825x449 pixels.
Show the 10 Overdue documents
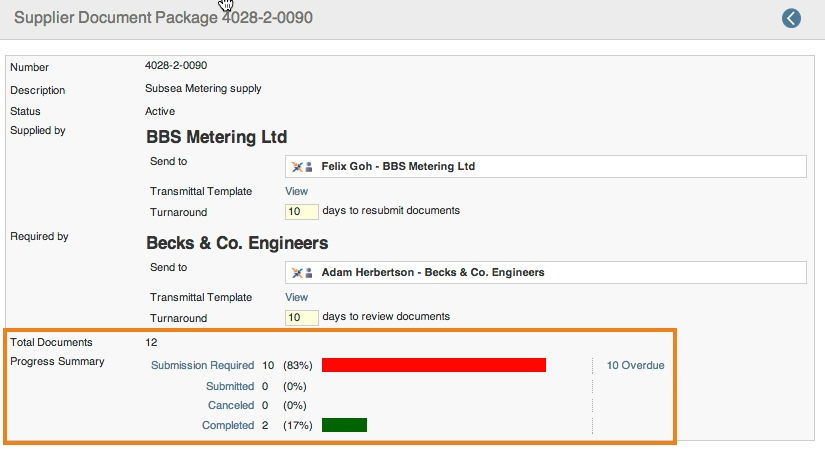[635, 365]
